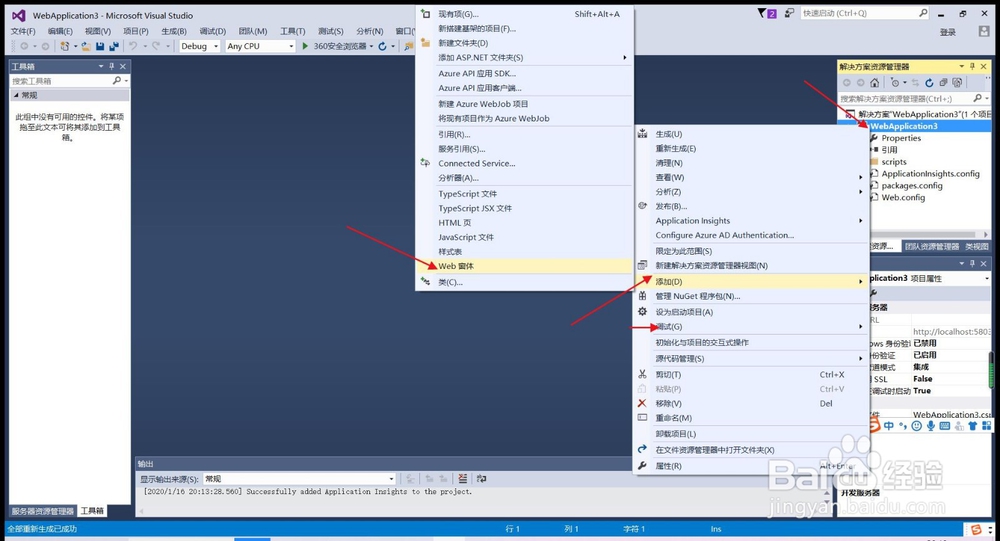Click the Save All icon

pyautogui.click(x=114, y=46)
